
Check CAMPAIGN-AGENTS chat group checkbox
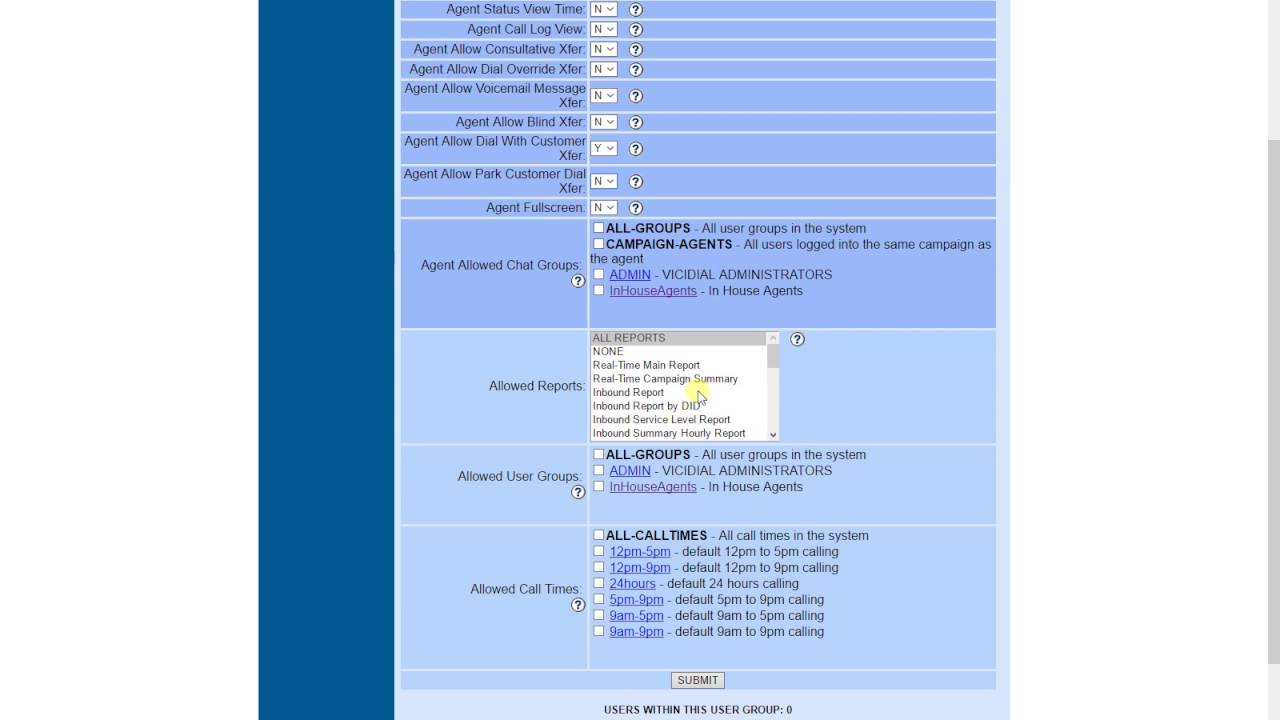(x=599, y=244)
